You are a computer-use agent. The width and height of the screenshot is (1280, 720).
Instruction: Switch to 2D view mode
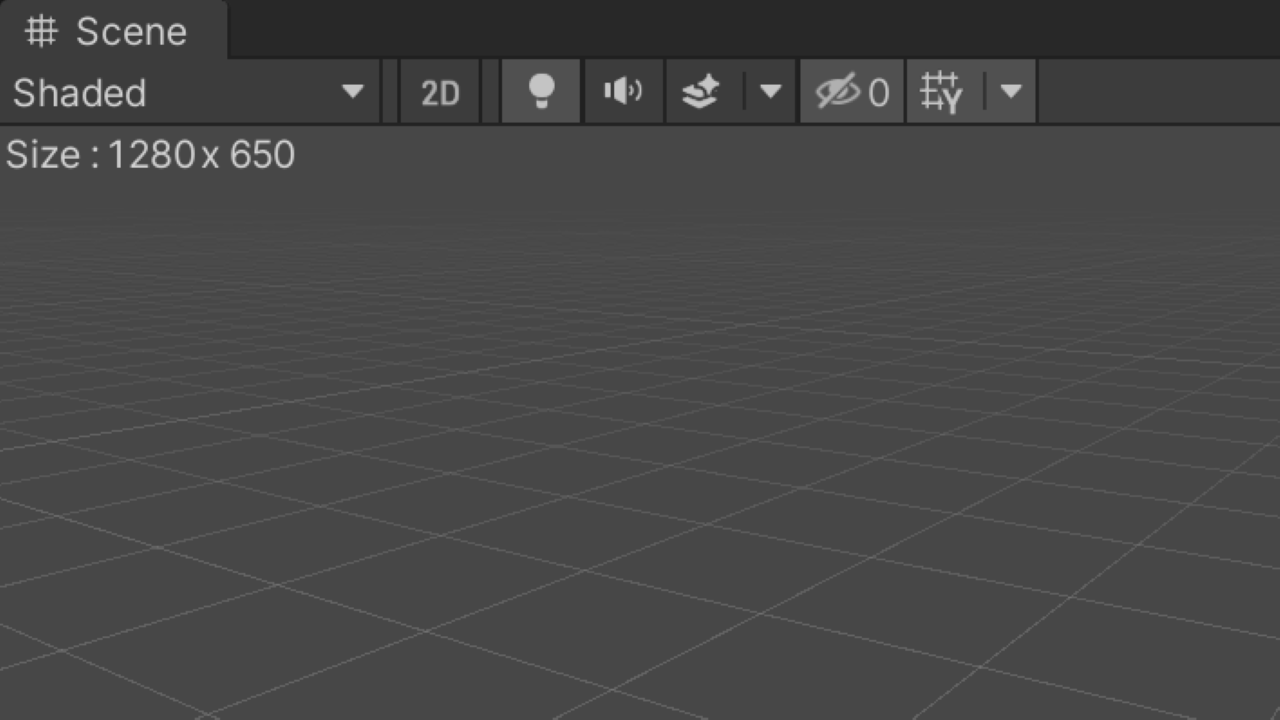(x=439, y=91)
